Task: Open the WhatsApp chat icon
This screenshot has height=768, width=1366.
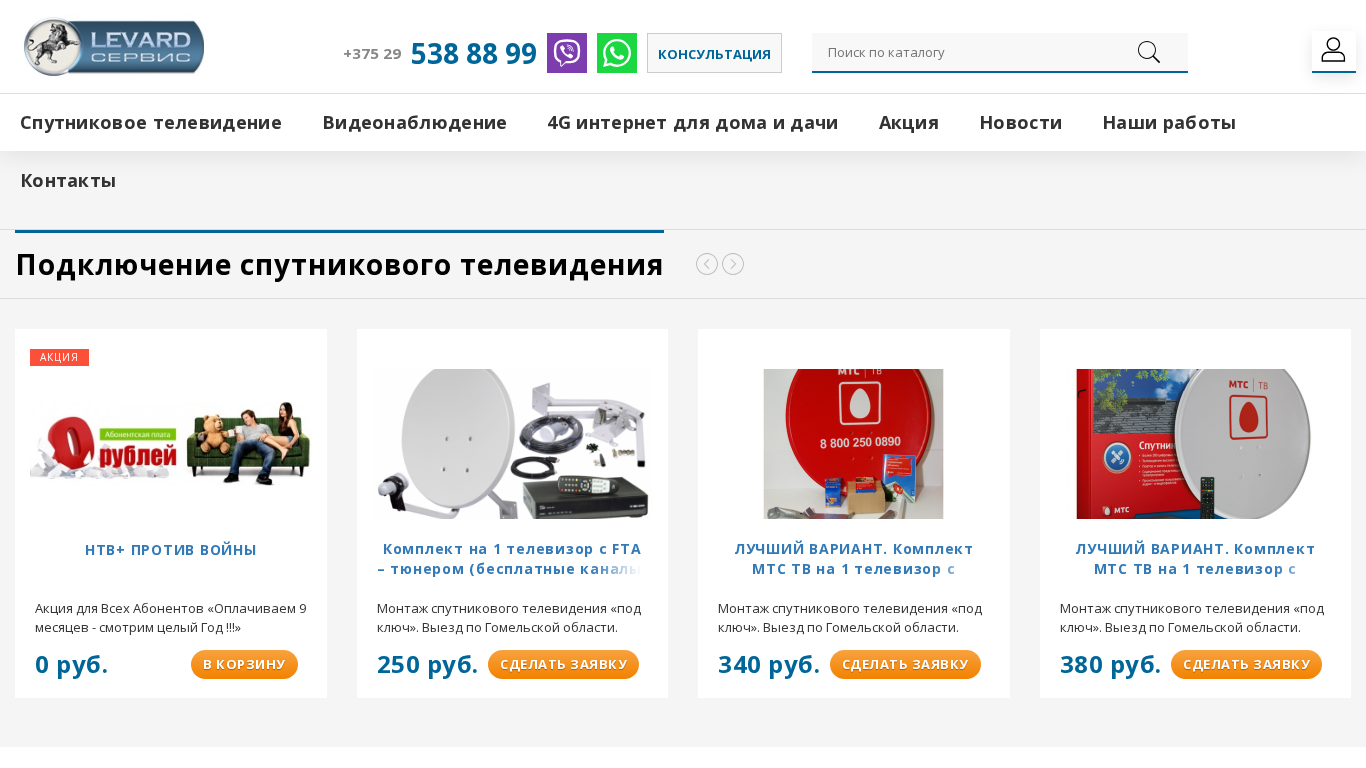Action: [617, 53]
